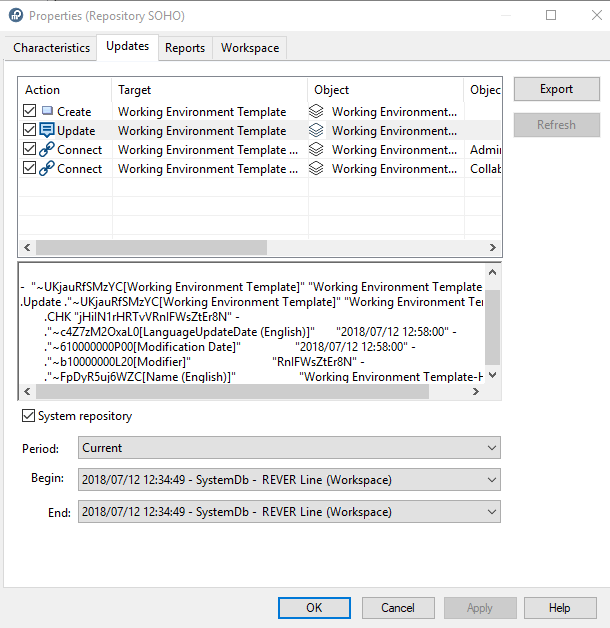Screen dimensions: 610x628
Task: Click the Create action icon in first row
Action: [x=47, y=112]
